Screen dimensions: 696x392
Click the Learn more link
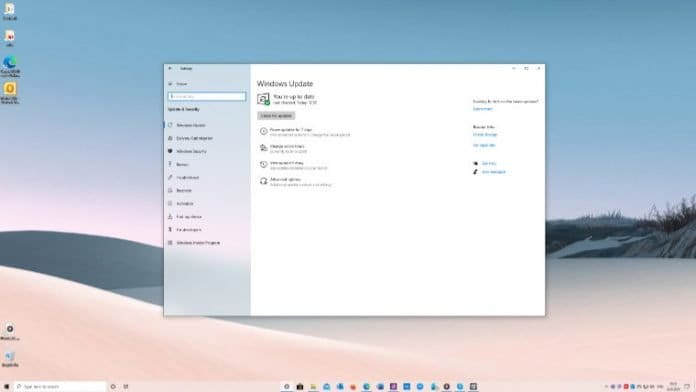pos(482,109)
